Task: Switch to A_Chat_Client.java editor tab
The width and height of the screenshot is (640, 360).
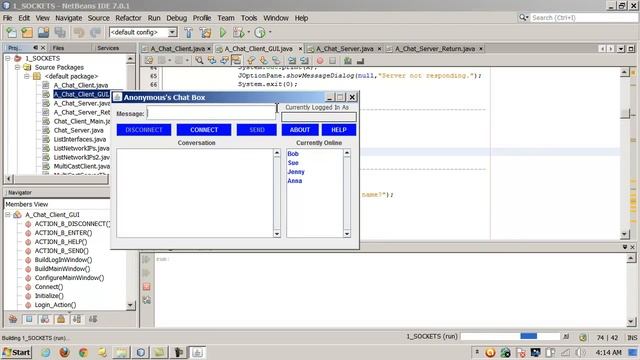Action: [178, 49]
